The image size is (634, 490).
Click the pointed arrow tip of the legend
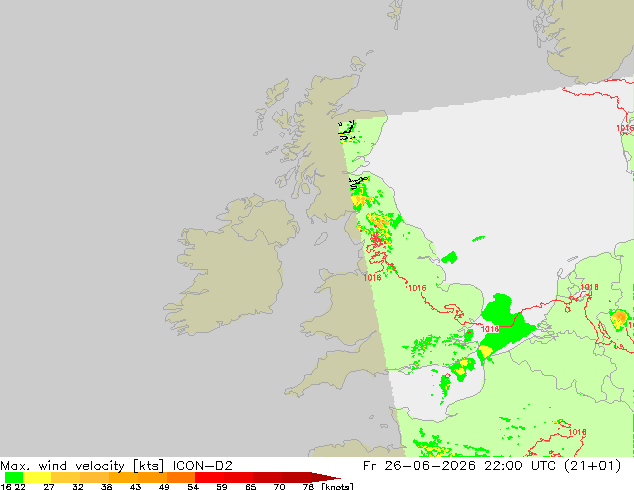tap(326, 477)
